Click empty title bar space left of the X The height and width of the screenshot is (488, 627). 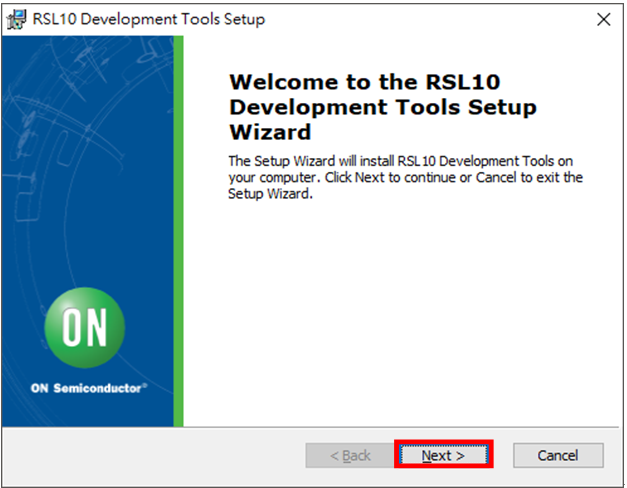pyautogui.click(x=450, y=19)
